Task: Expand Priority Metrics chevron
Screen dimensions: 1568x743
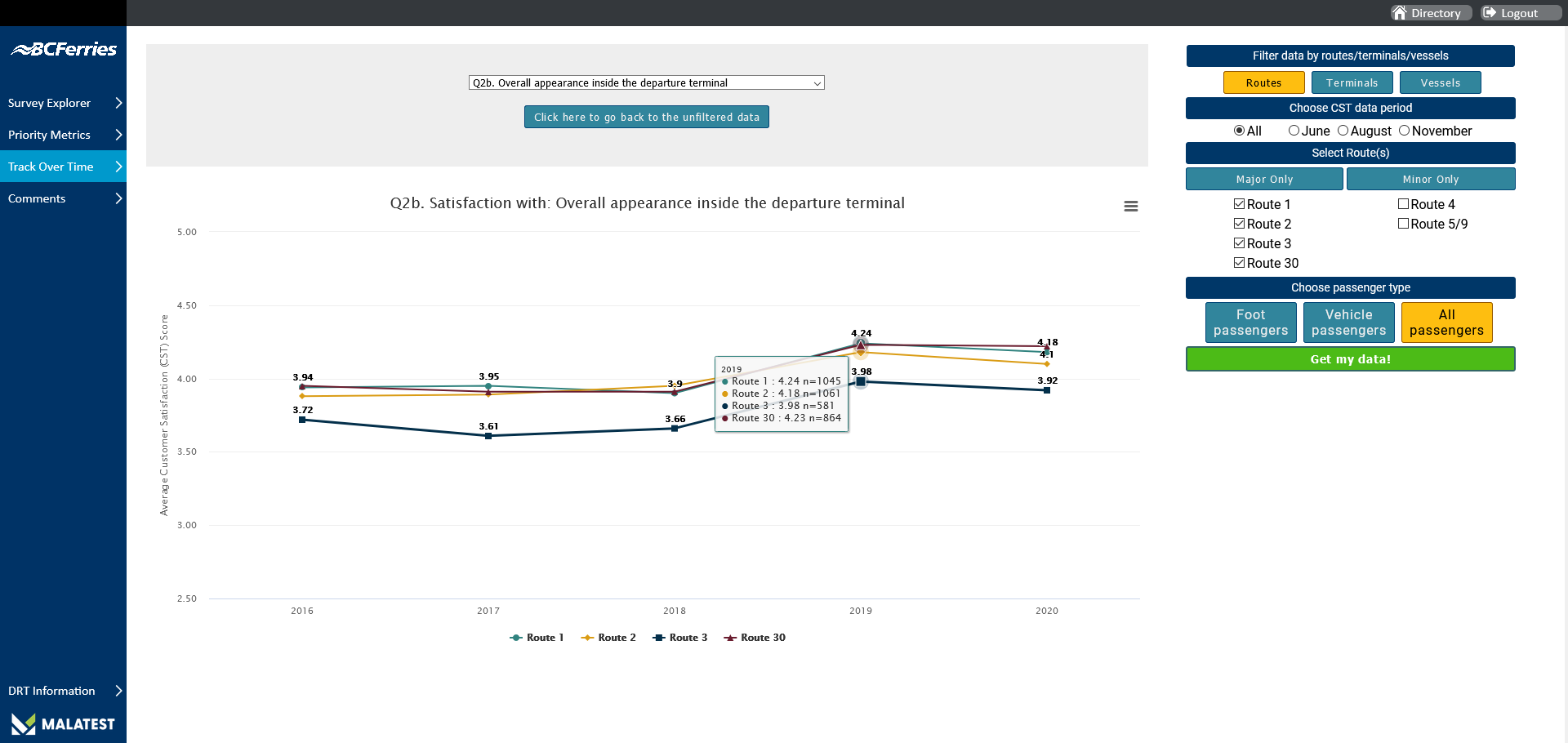Action: 118,135
